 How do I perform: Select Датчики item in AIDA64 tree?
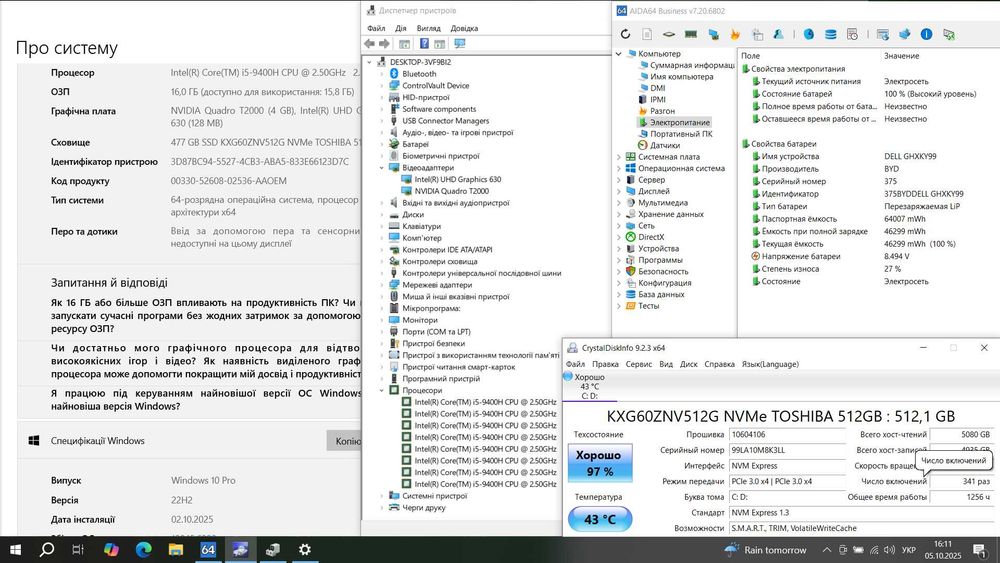click(x=665, y=145)
